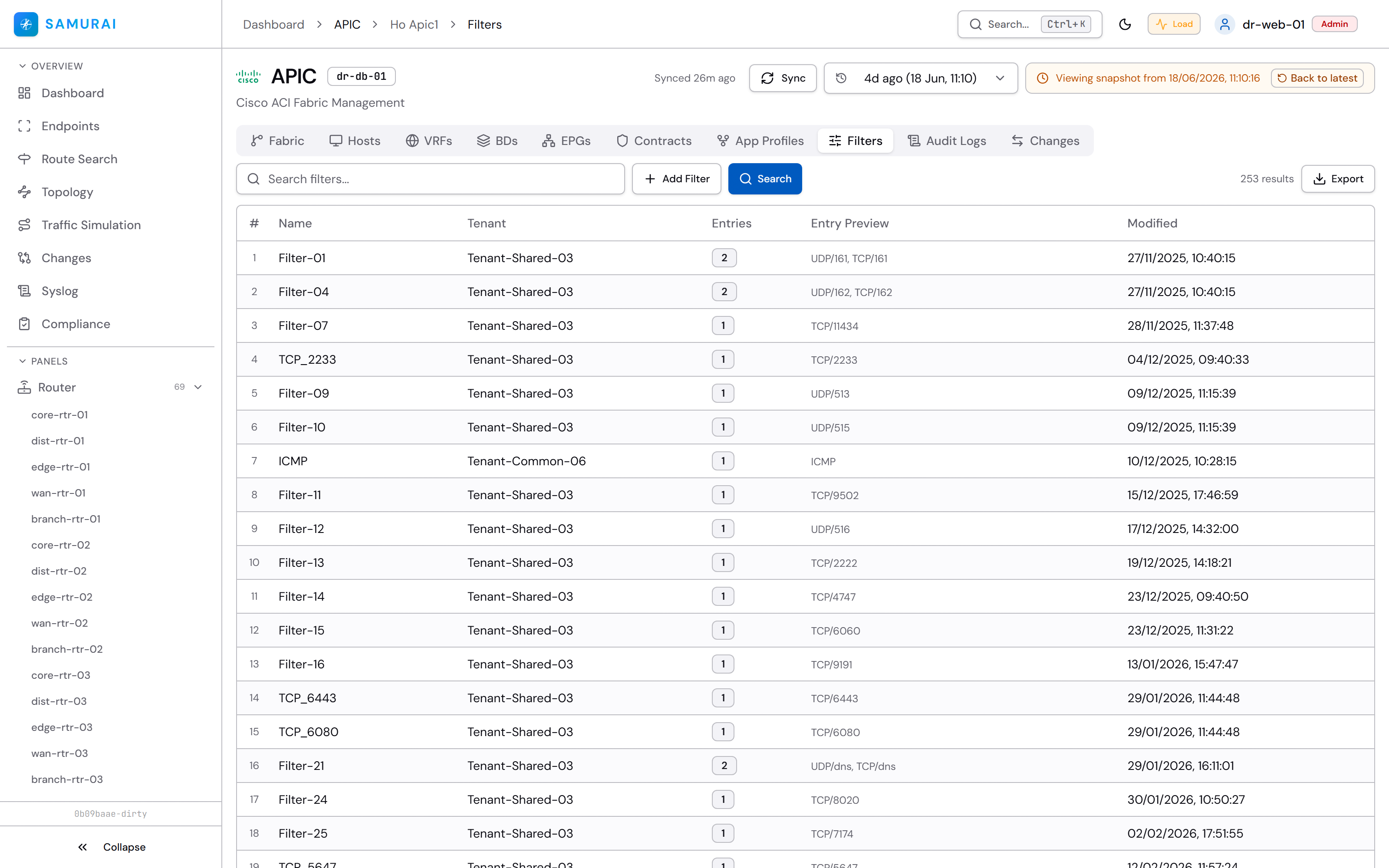Switch to the Contracts tab
The height and width of the screenshot is (868, 1389).
[x=654, y=141]
